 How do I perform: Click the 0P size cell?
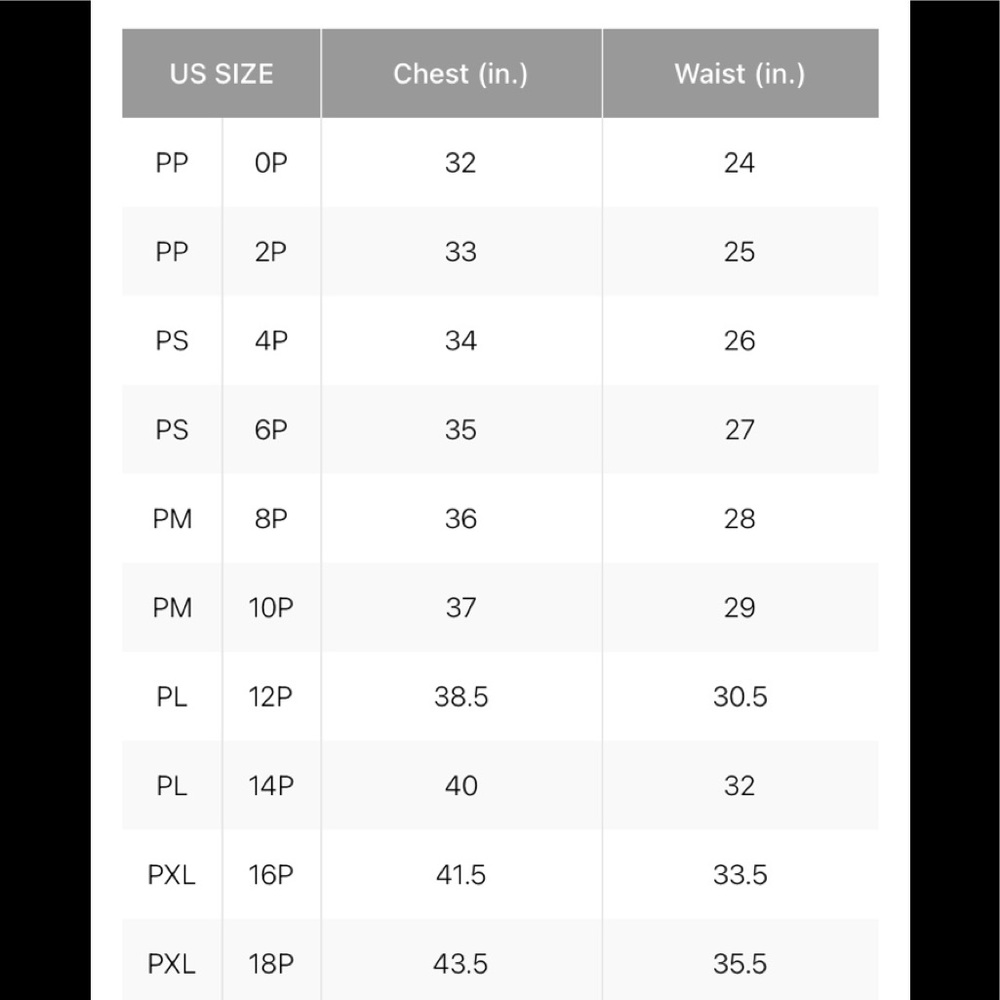271,163
